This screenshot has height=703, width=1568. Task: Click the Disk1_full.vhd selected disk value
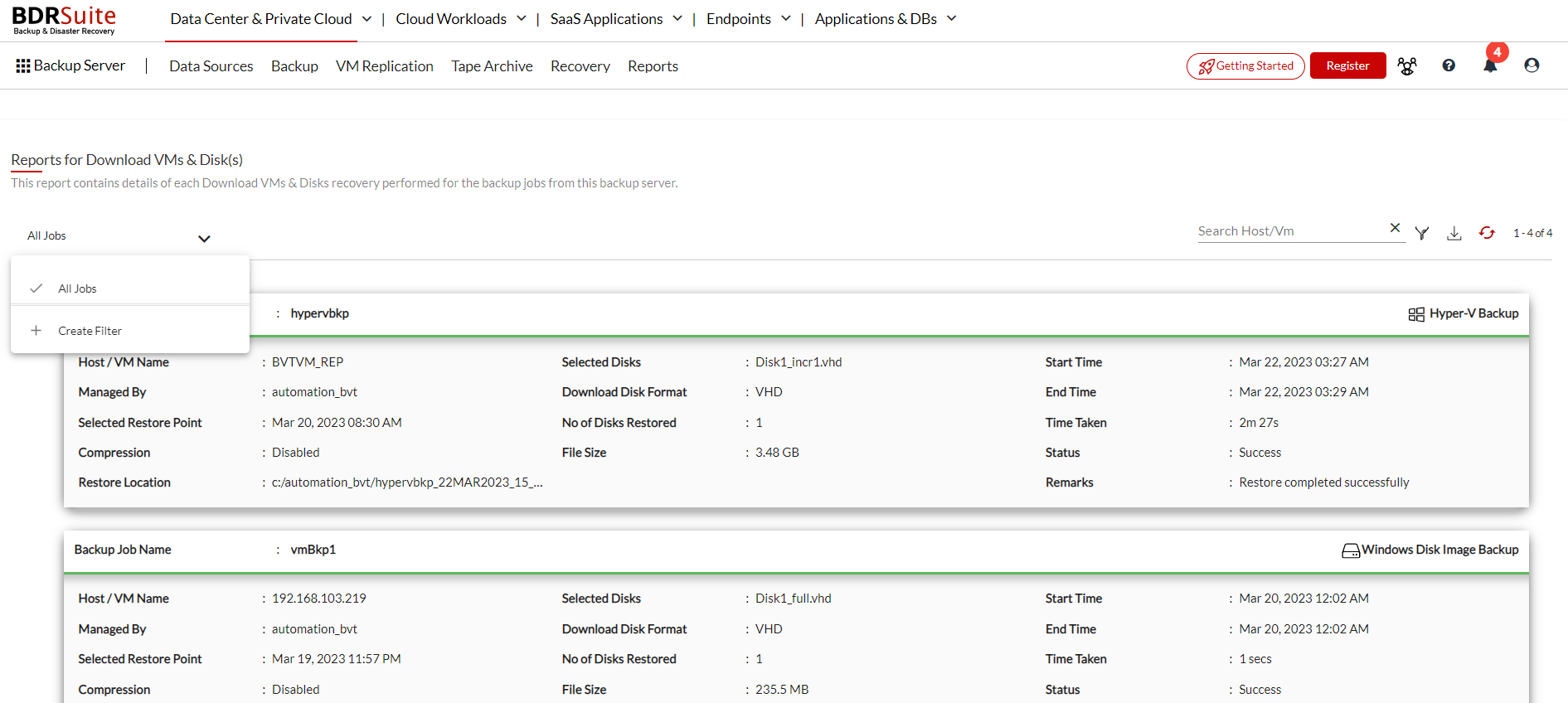[x=794, y=599]
